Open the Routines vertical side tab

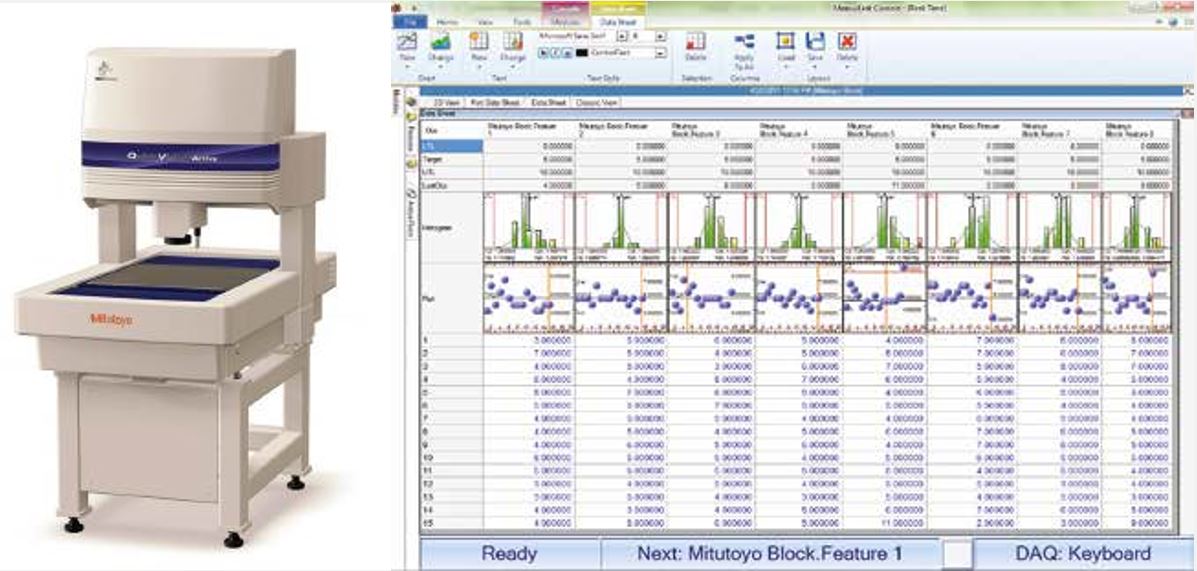pos(411,138)
